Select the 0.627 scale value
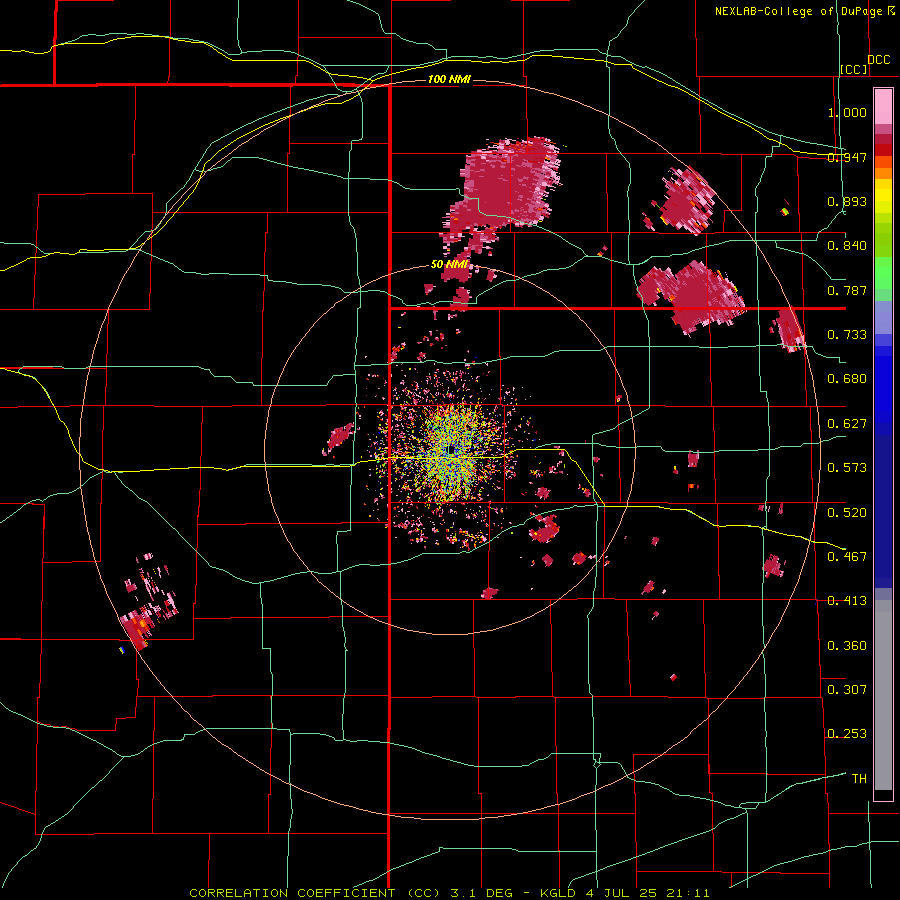900x900 pixels. click(x=847, y=424)
